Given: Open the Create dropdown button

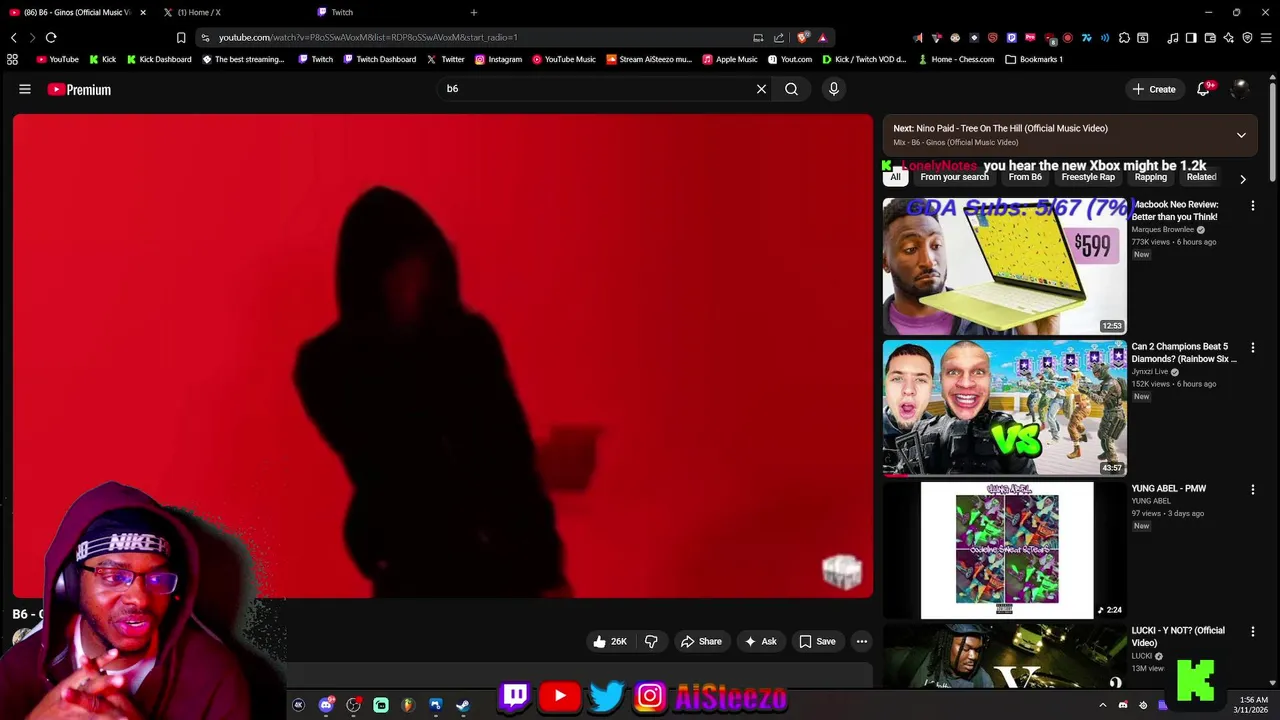Looking at the screenshot, I should [x=1154, y=89].
